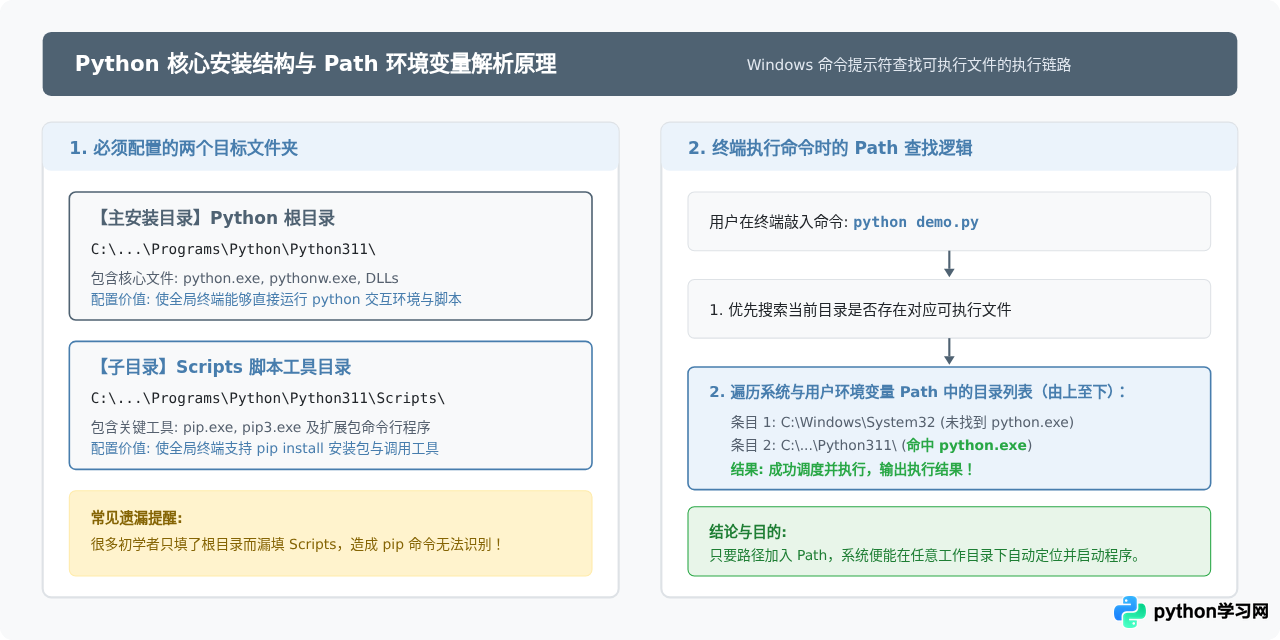Click the 'python学习网' site name
Screen dimensions: 1280x640
(1211, 611)
